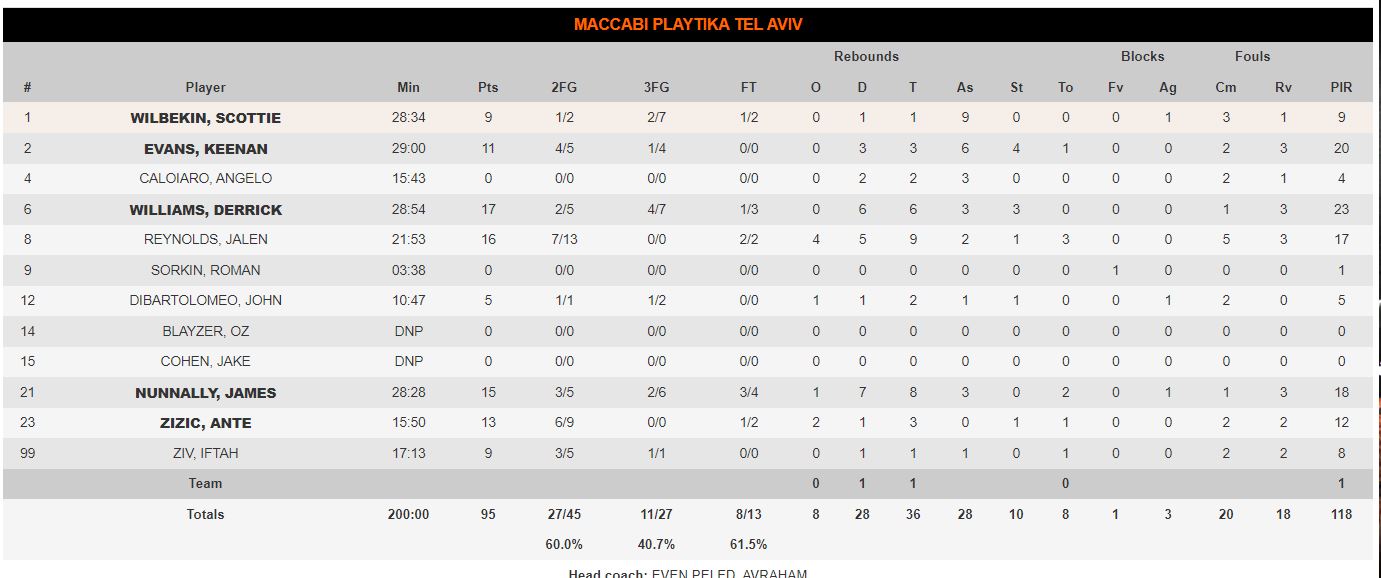Select Jake Cohen's player name
This screenshot has height=578, width=1381.
click(205, 361)
